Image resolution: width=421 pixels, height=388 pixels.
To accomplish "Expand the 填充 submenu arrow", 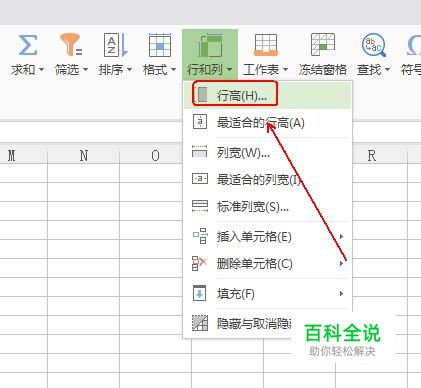I will (341, 293).
